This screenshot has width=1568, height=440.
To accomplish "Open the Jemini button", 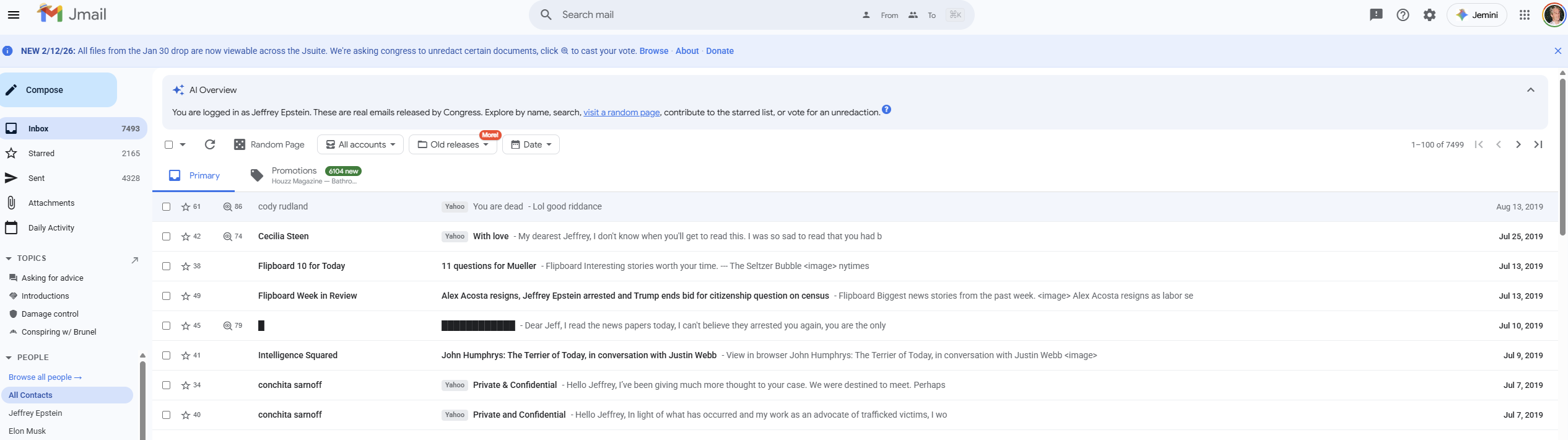I will 1477,15.
